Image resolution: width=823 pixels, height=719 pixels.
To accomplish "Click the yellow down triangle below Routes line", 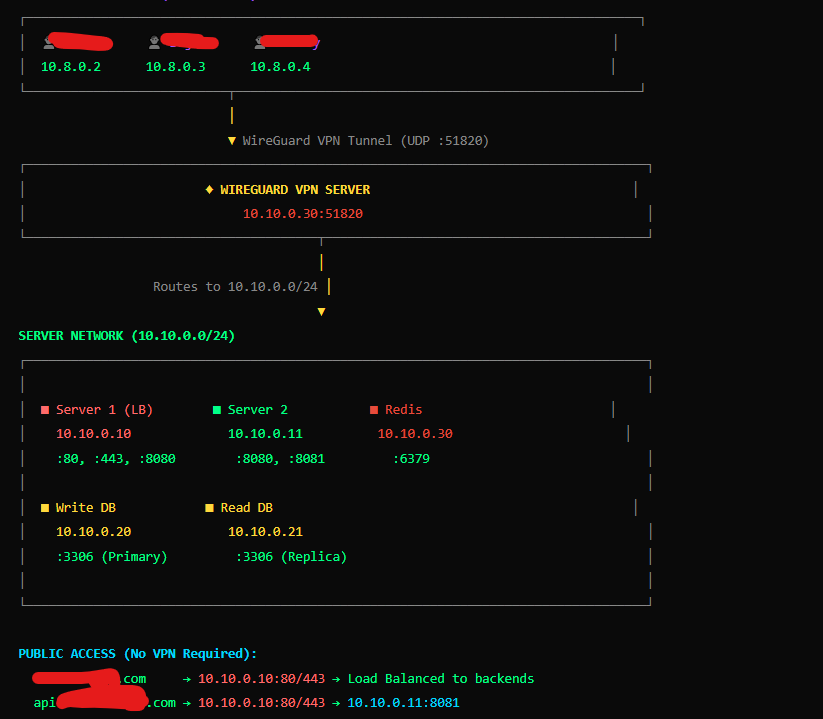I will click(321, 312).
